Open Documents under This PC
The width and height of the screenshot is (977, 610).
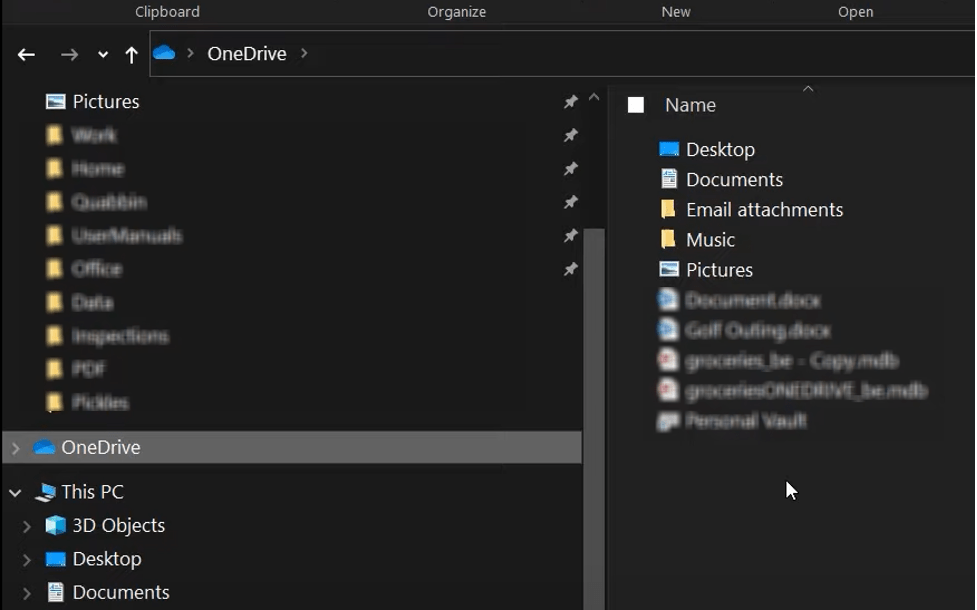121,593
